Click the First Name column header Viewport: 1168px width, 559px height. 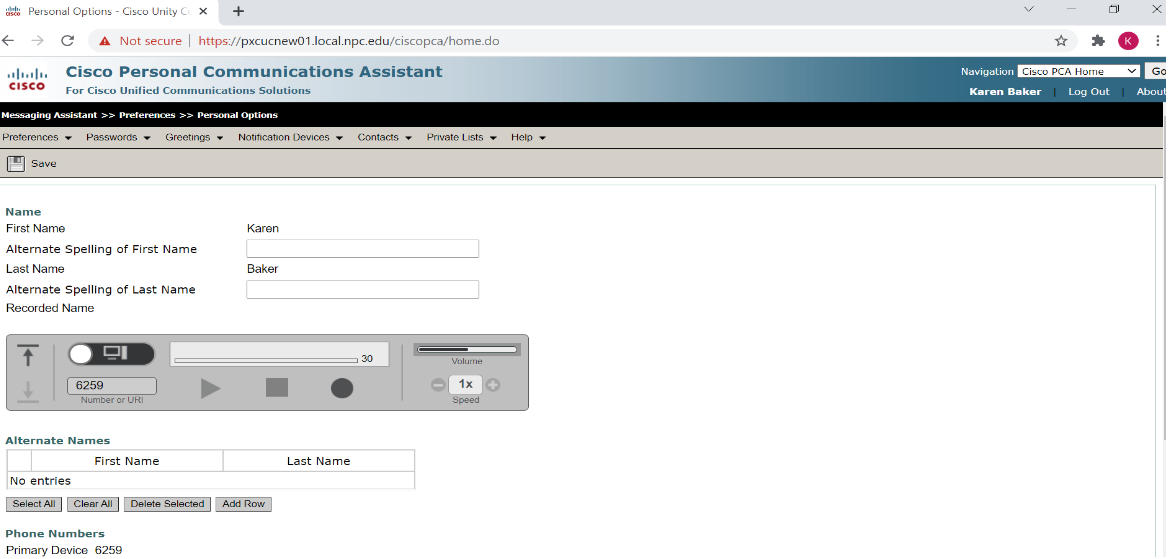coord(127,461)
